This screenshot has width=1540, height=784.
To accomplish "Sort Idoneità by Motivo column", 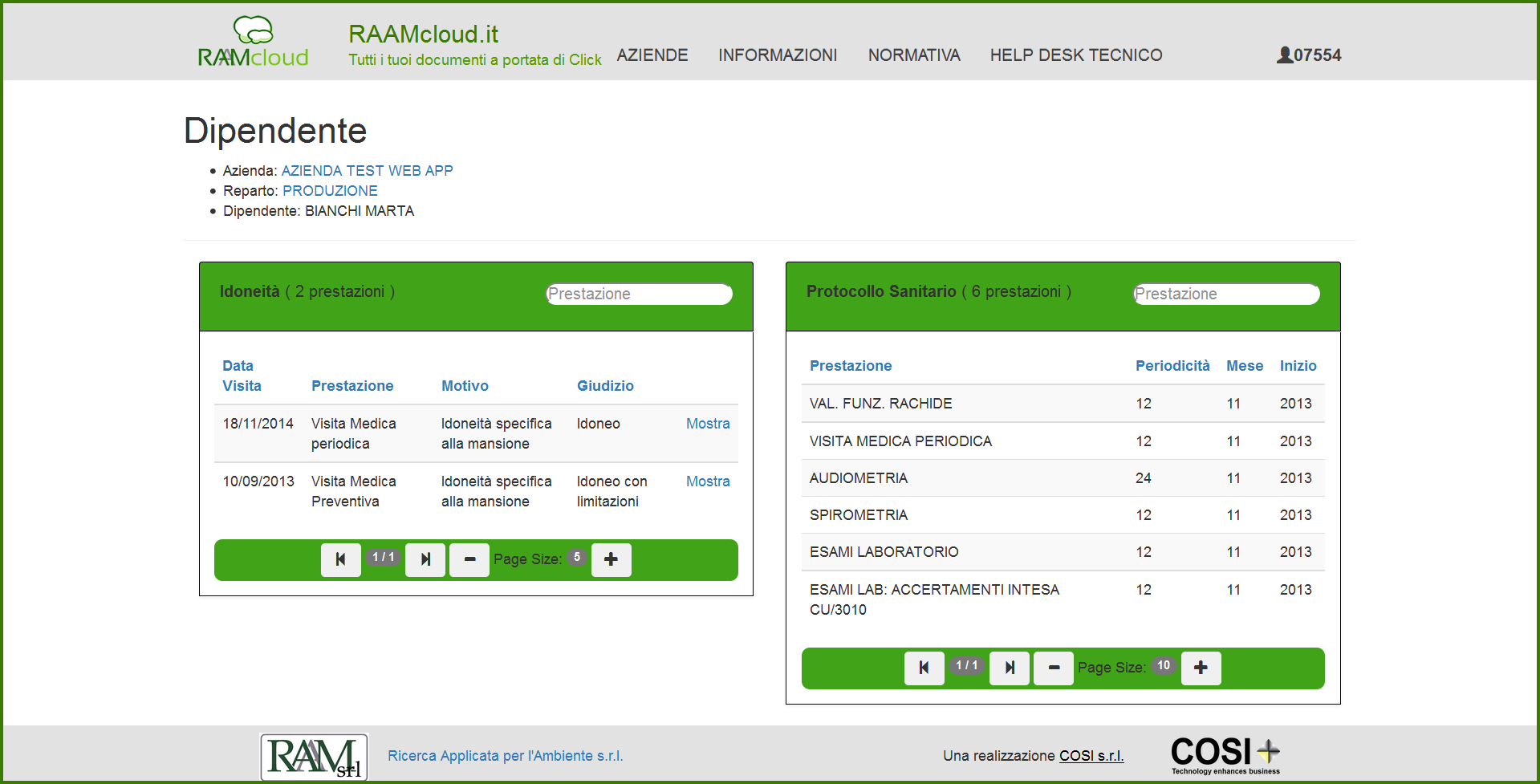I will click(465, 386).
